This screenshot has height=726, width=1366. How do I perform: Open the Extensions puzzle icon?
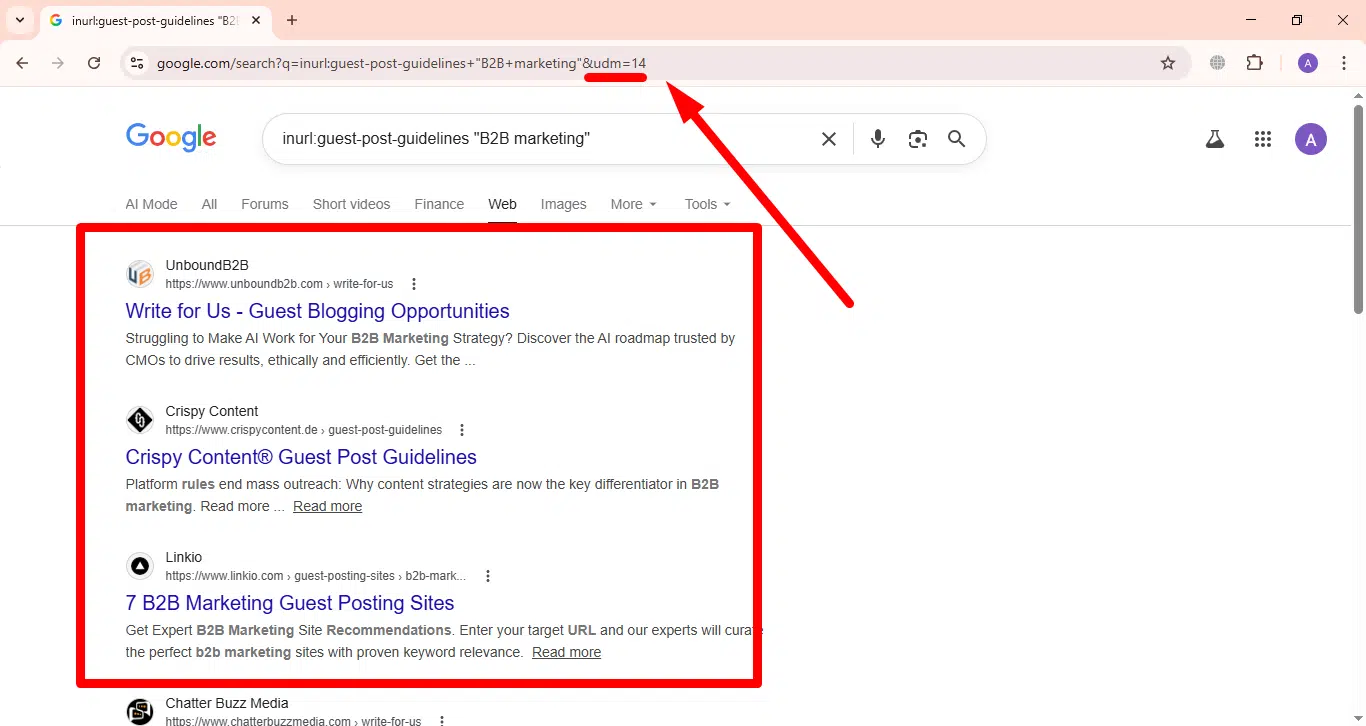pos(1254,63)
